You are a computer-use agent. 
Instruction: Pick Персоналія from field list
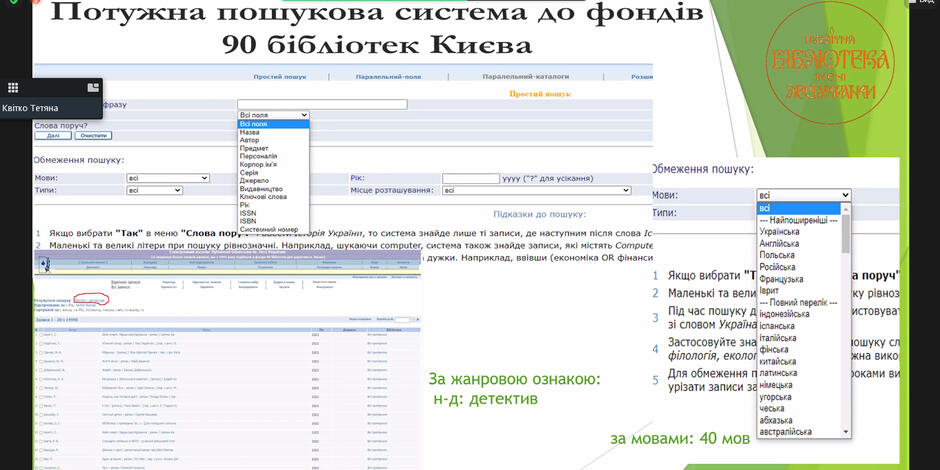pyautogui.click(x=258, y=156)
